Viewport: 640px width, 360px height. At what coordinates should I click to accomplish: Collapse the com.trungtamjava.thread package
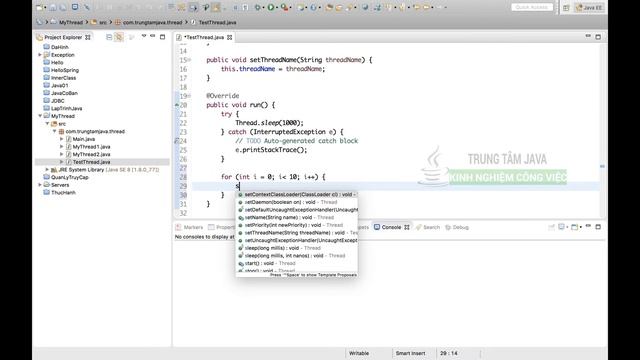click(54, 131)
